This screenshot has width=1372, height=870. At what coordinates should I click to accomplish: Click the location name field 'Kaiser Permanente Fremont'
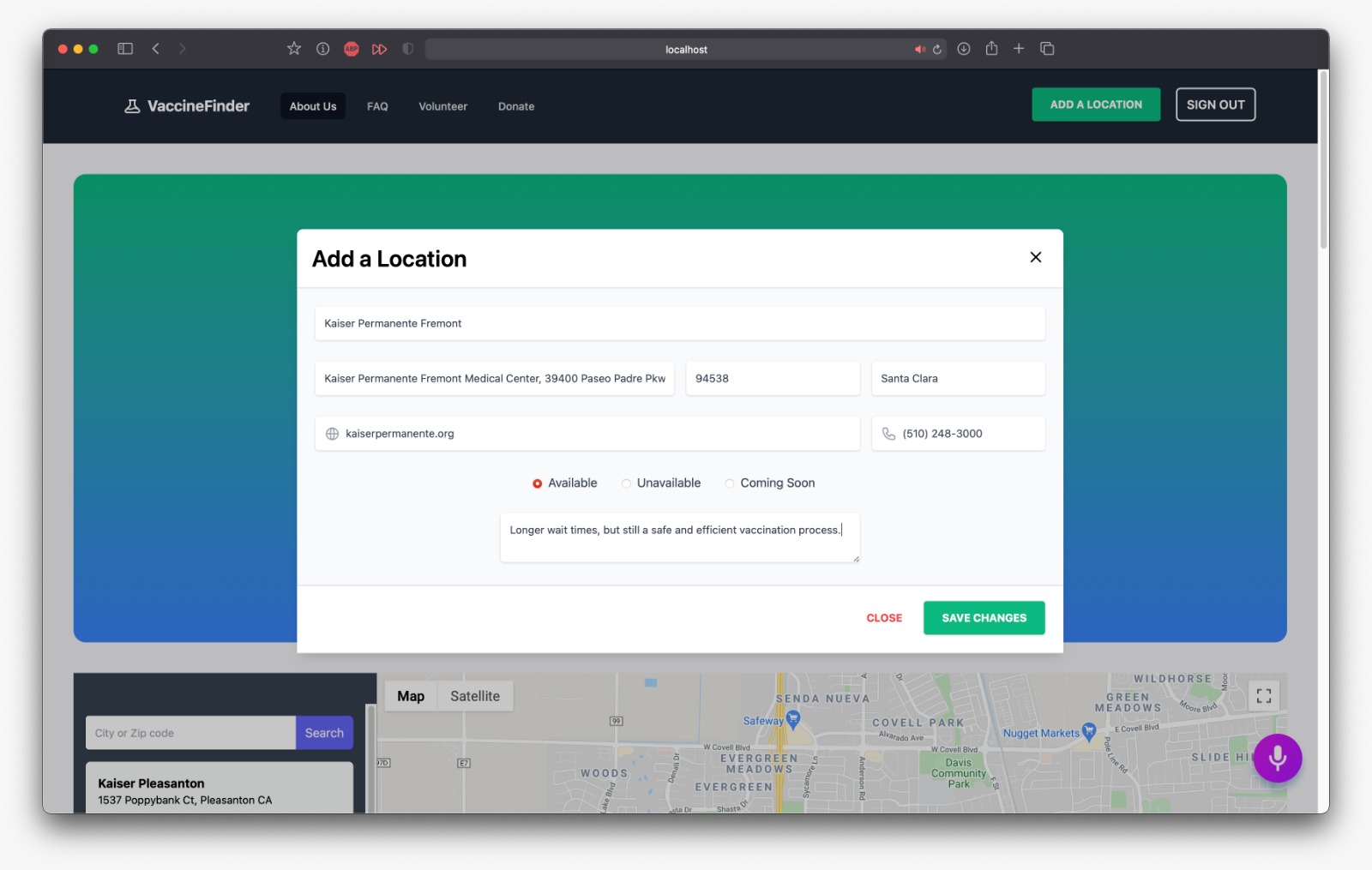click(x=680, y=323)
